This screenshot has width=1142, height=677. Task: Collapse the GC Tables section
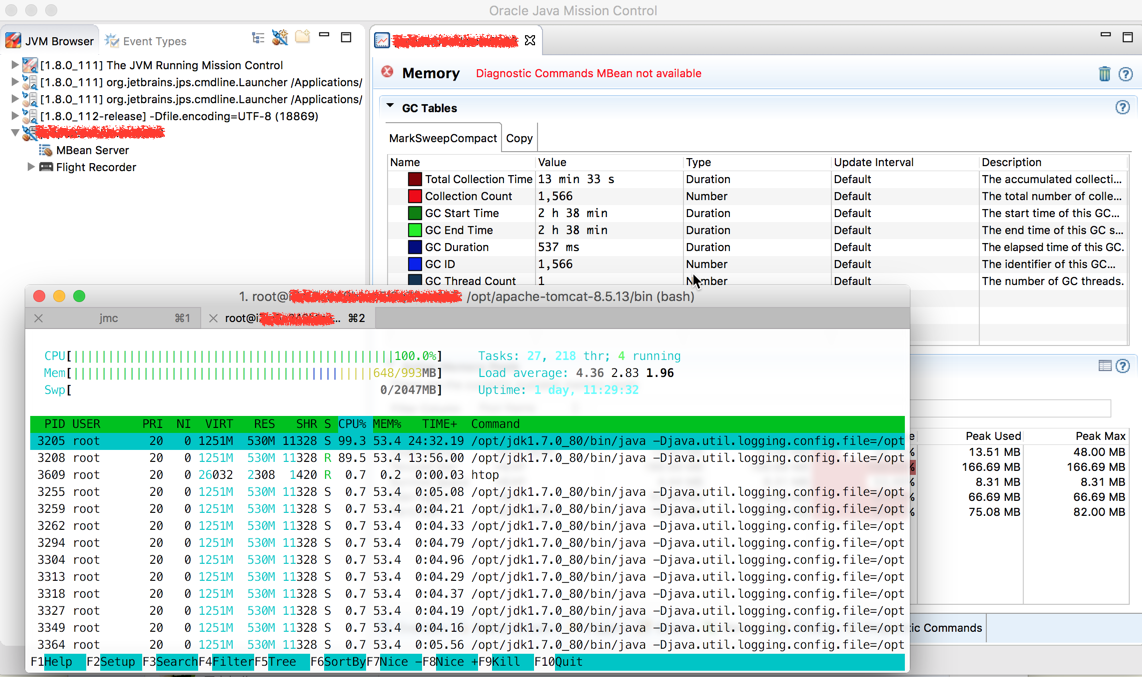(390, 106)
